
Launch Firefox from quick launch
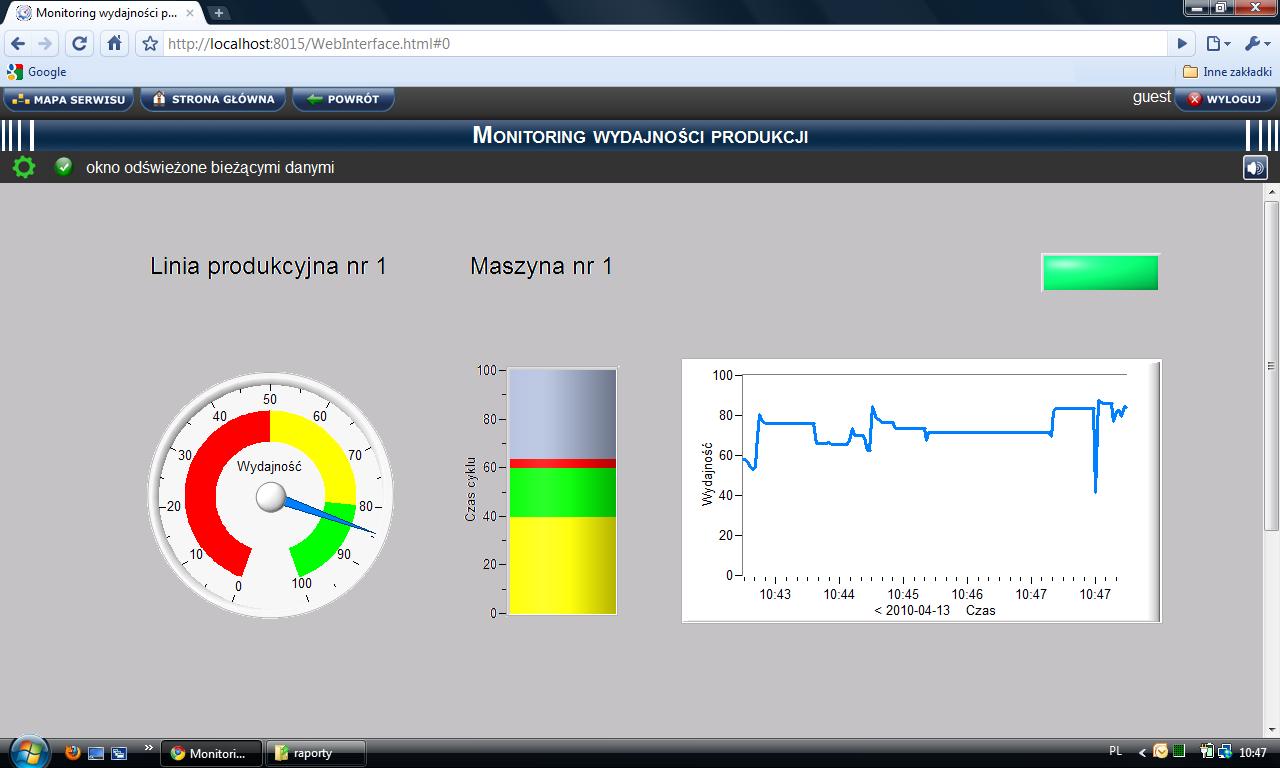pos(72,752)
